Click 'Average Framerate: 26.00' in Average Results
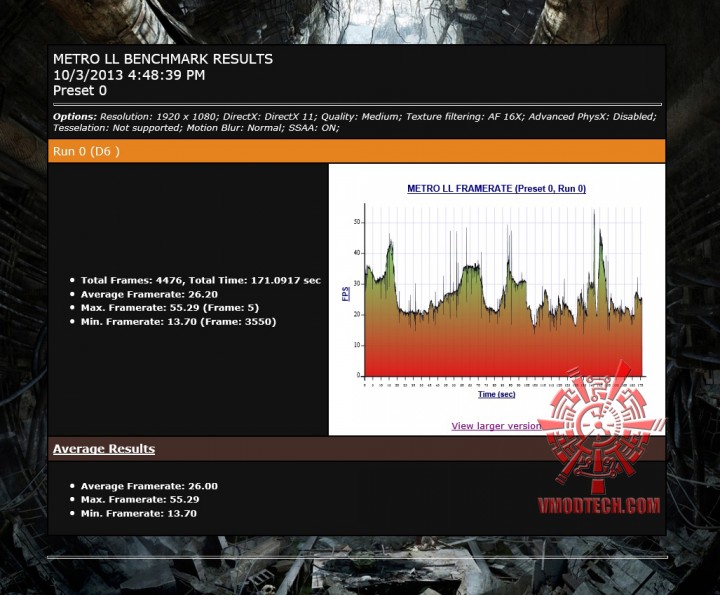Image resolution: width=720 pixels, height=595 pixels. click(x=149, y=486)
